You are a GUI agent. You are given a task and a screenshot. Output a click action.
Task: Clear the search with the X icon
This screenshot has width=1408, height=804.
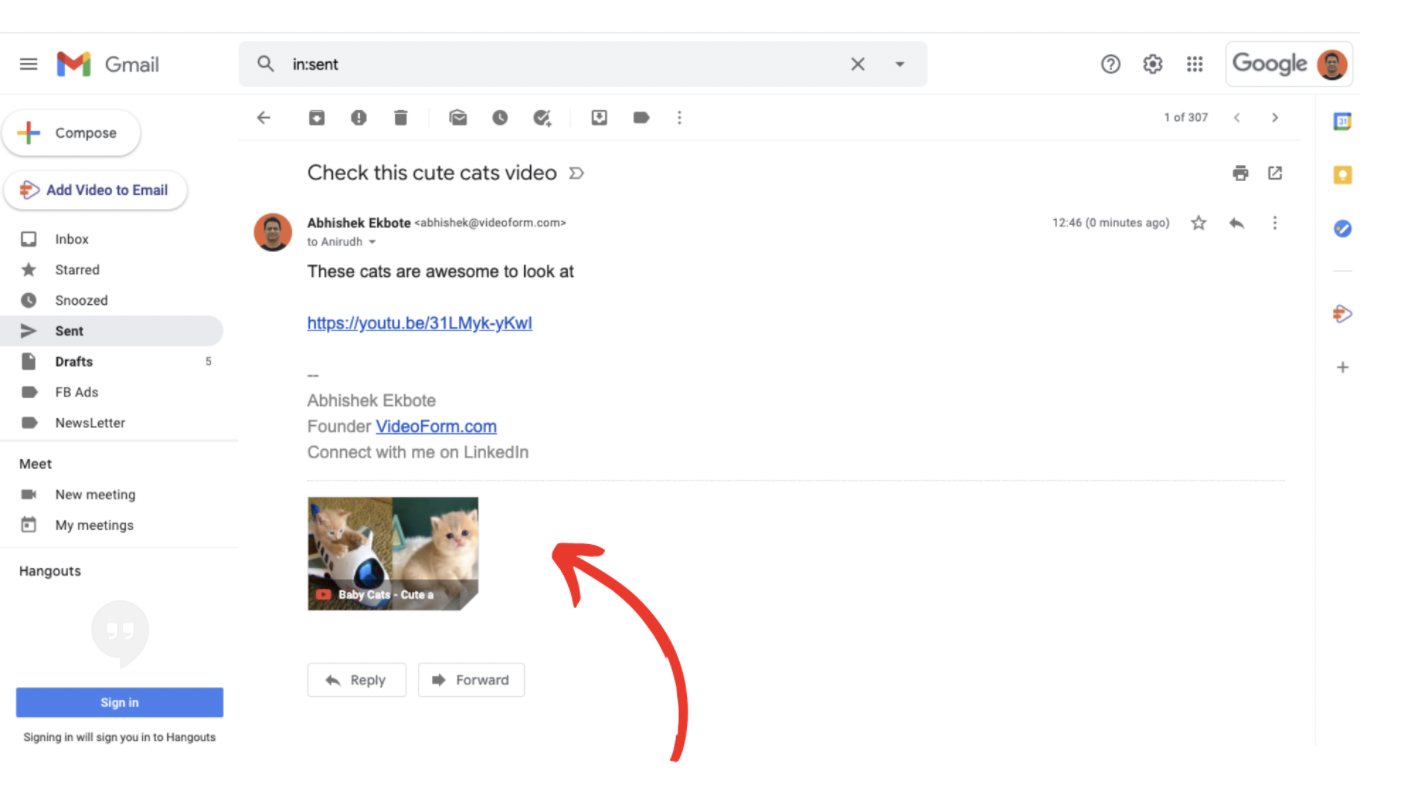(x=858, y=64)
